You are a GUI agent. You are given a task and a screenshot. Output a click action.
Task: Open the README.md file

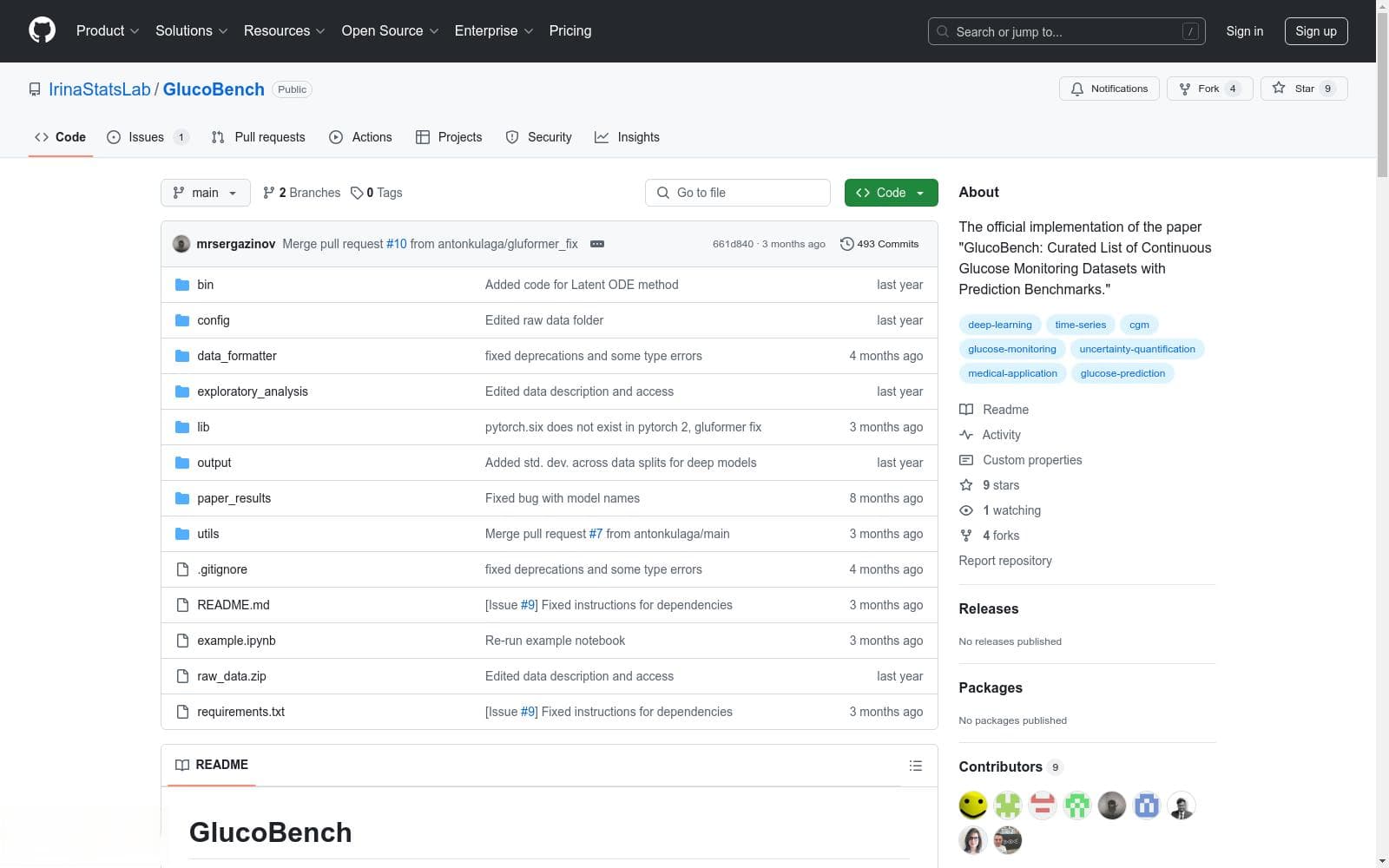[234, 605]
